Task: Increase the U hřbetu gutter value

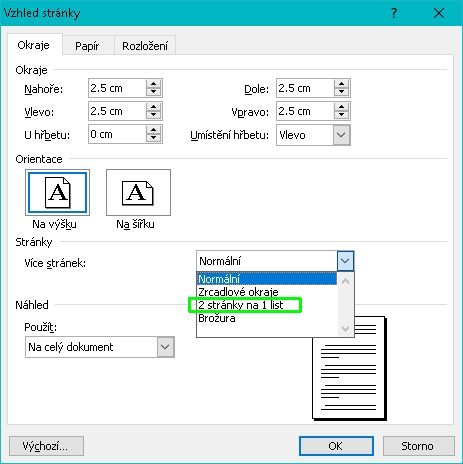Action: click(153, 130)
